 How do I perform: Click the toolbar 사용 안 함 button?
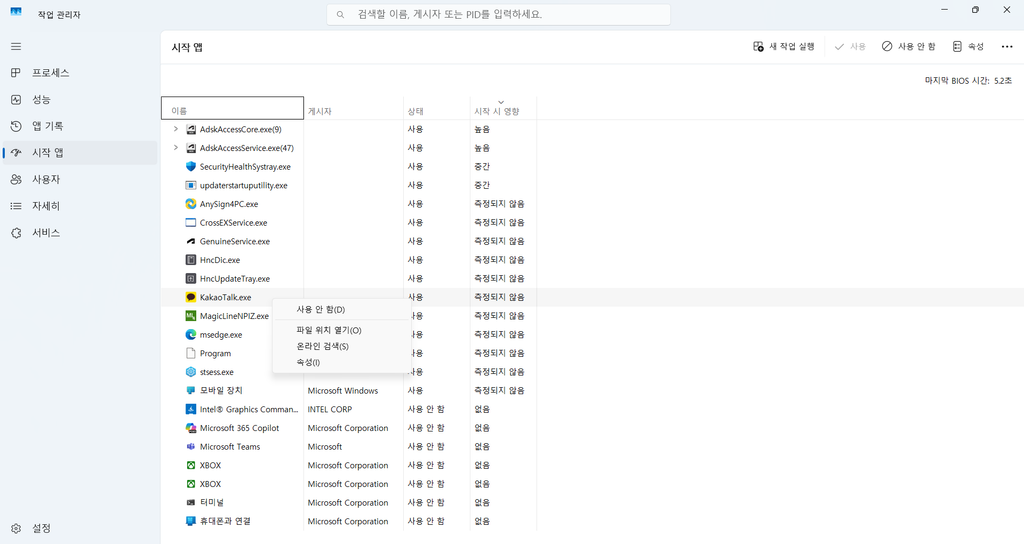(x=908, y=46)
